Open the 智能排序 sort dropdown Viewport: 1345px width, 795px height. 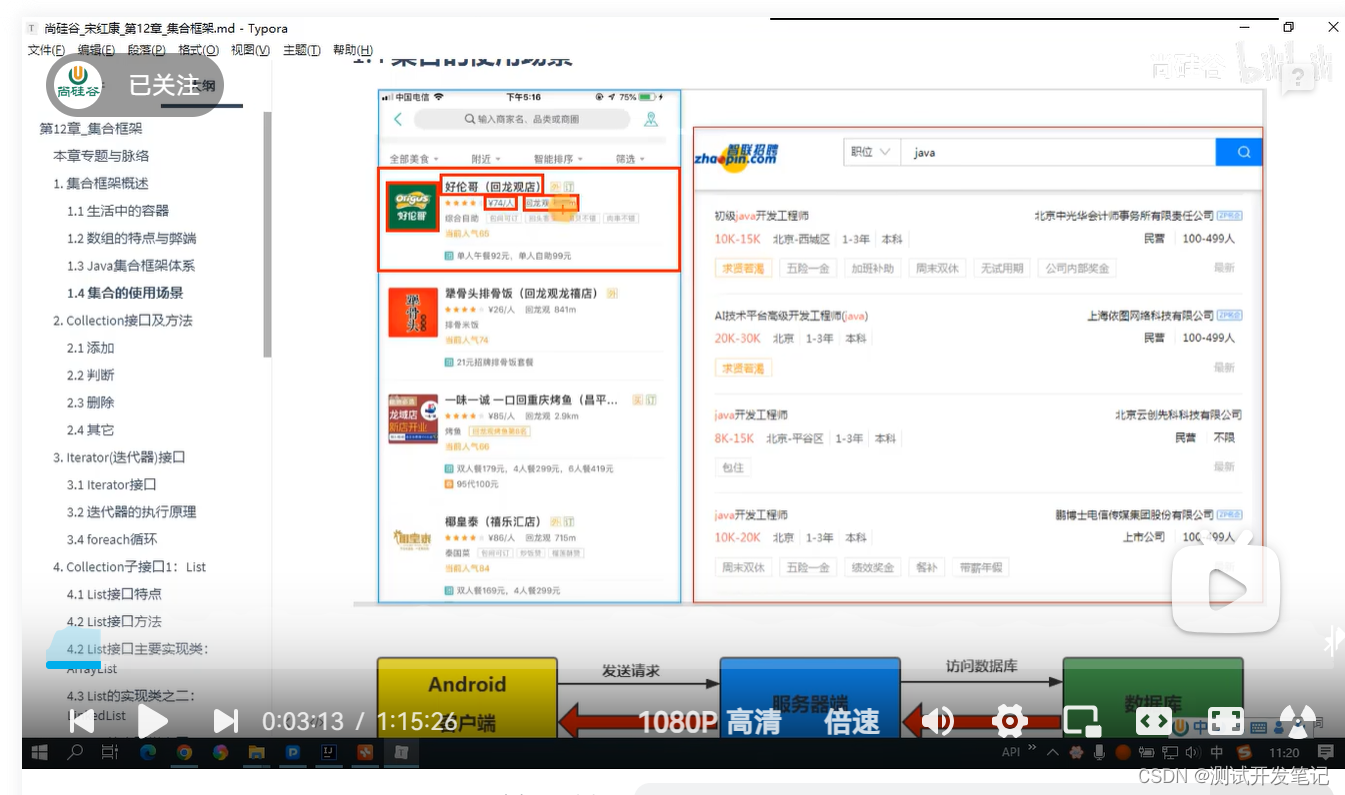(x=558, y=159)
